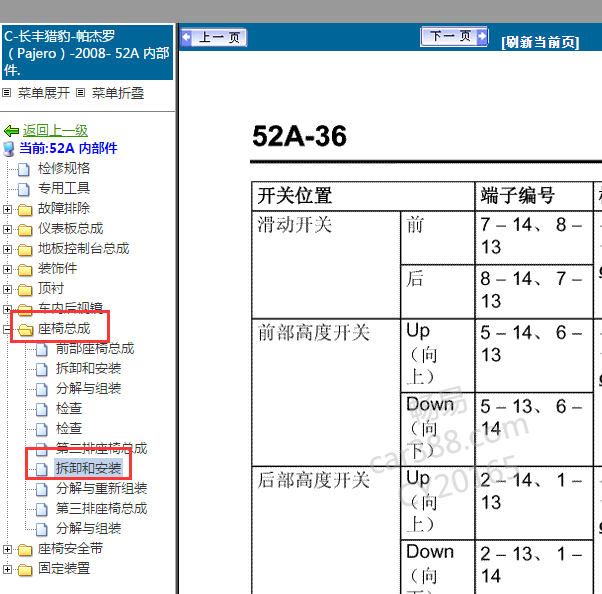Image resolution: width=602 pixels, height=594 pixels.
Task: Select 座椅安全带 tree label
Action: click(70, 549)
